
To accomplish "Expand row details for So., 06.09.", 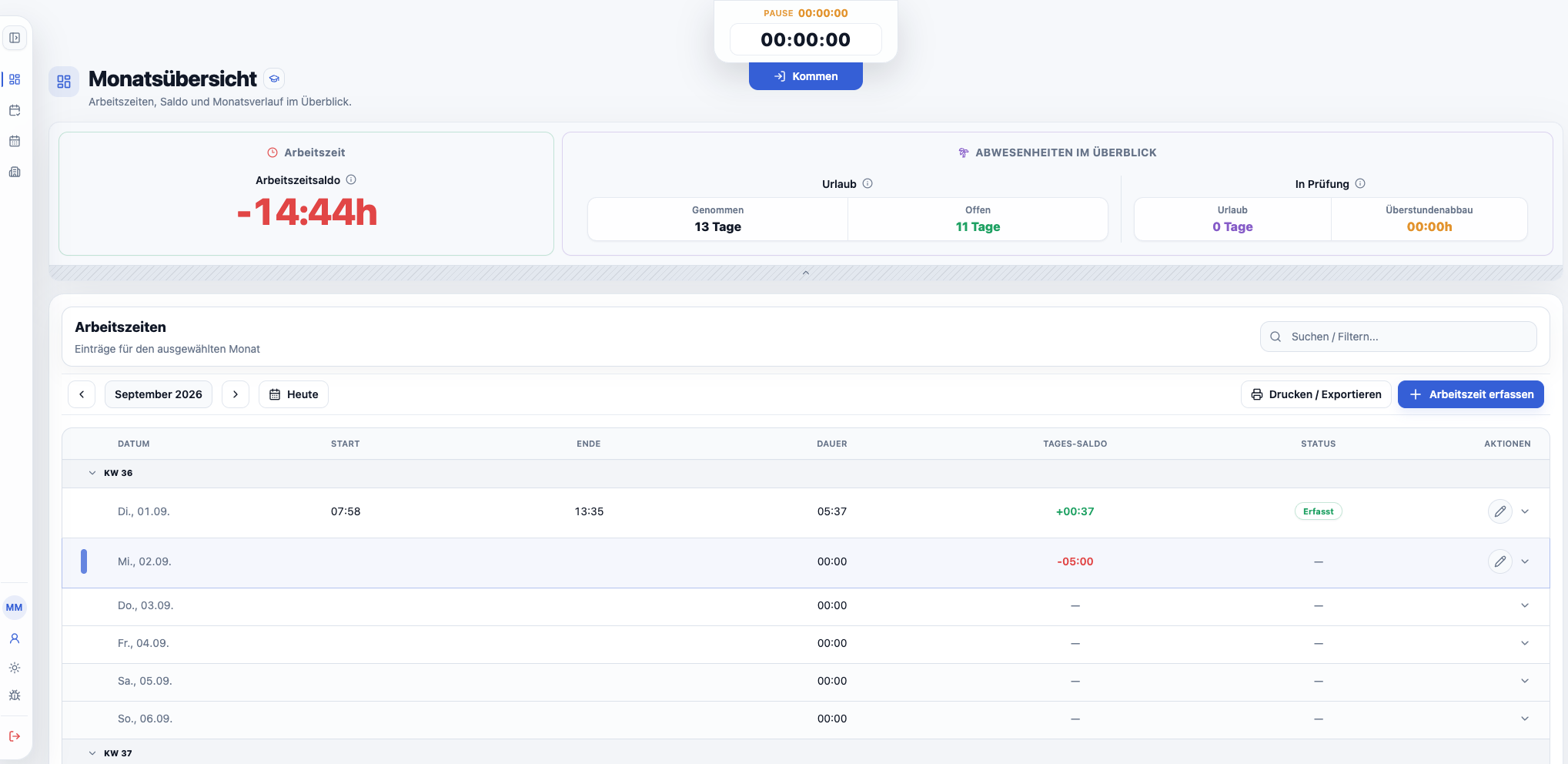I will pos(1525,719).
